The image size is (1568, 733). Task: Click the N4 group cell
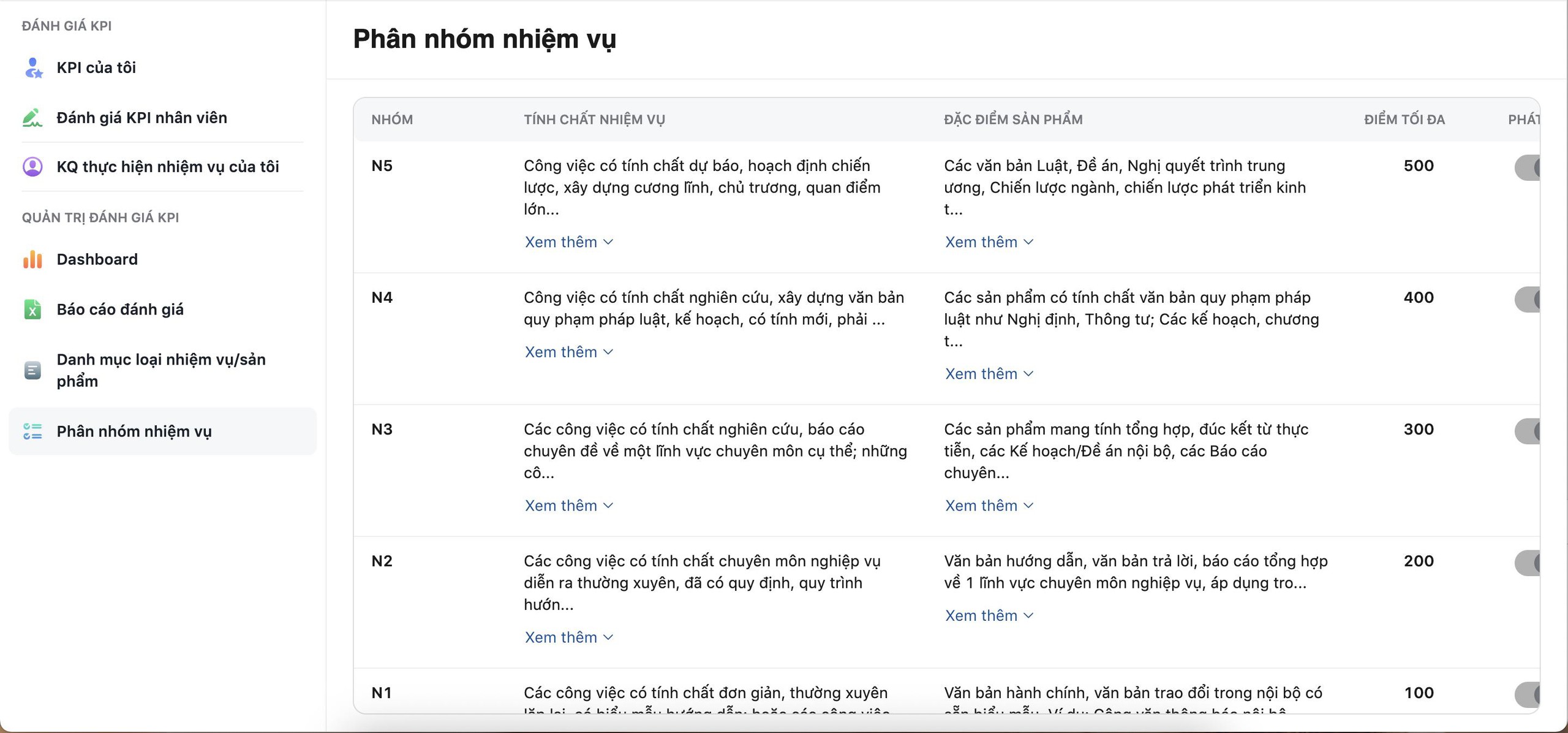(x=382, y=297)
